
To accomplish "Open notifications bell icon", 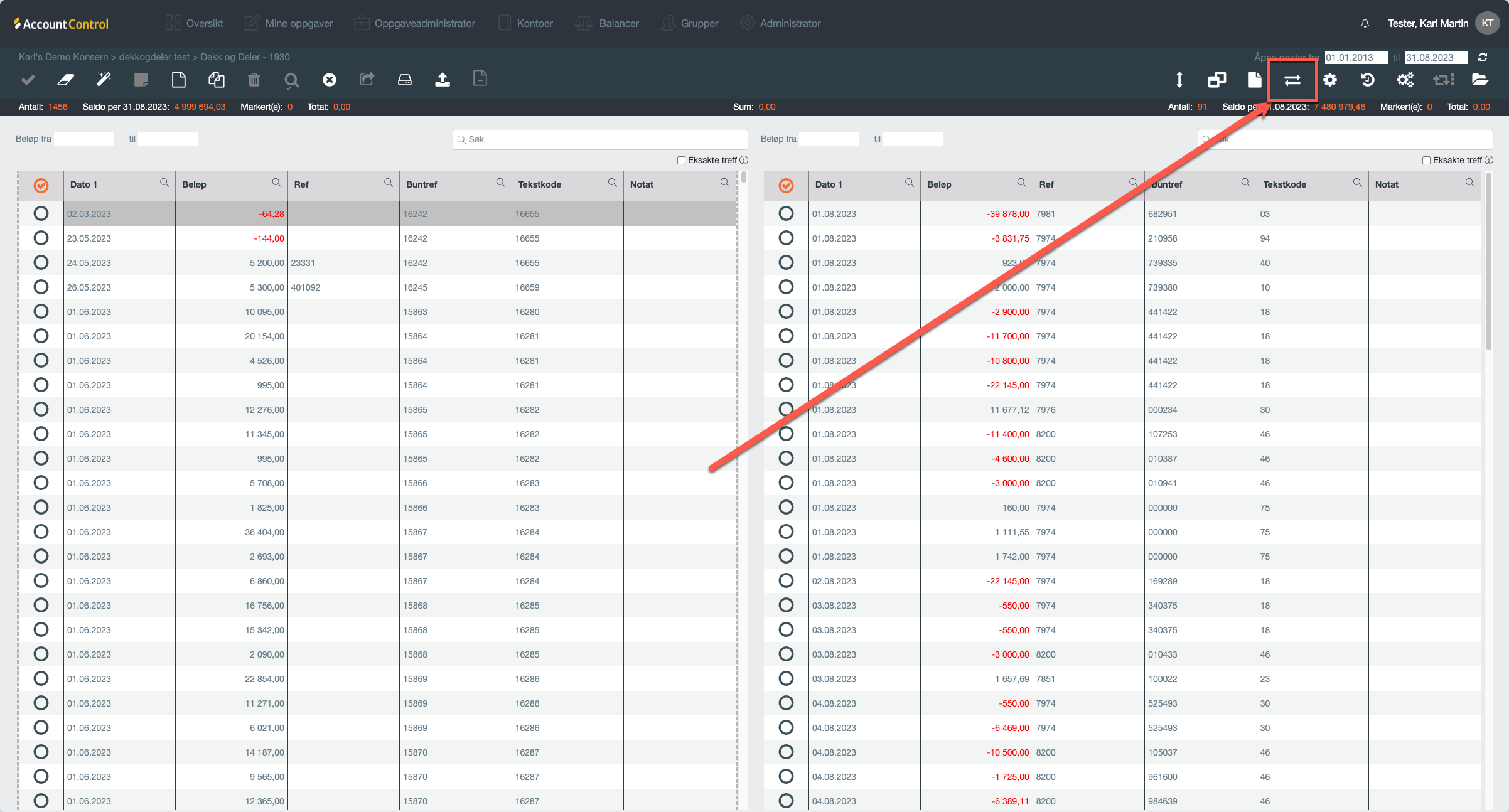I will 1365,23.
